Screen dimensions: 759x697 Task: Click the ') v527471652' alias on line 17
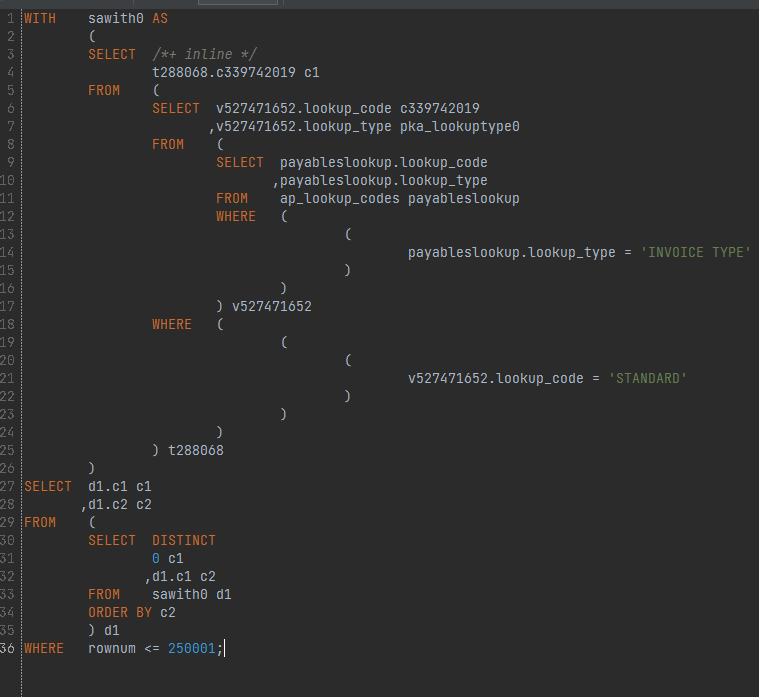coord(264,306)
